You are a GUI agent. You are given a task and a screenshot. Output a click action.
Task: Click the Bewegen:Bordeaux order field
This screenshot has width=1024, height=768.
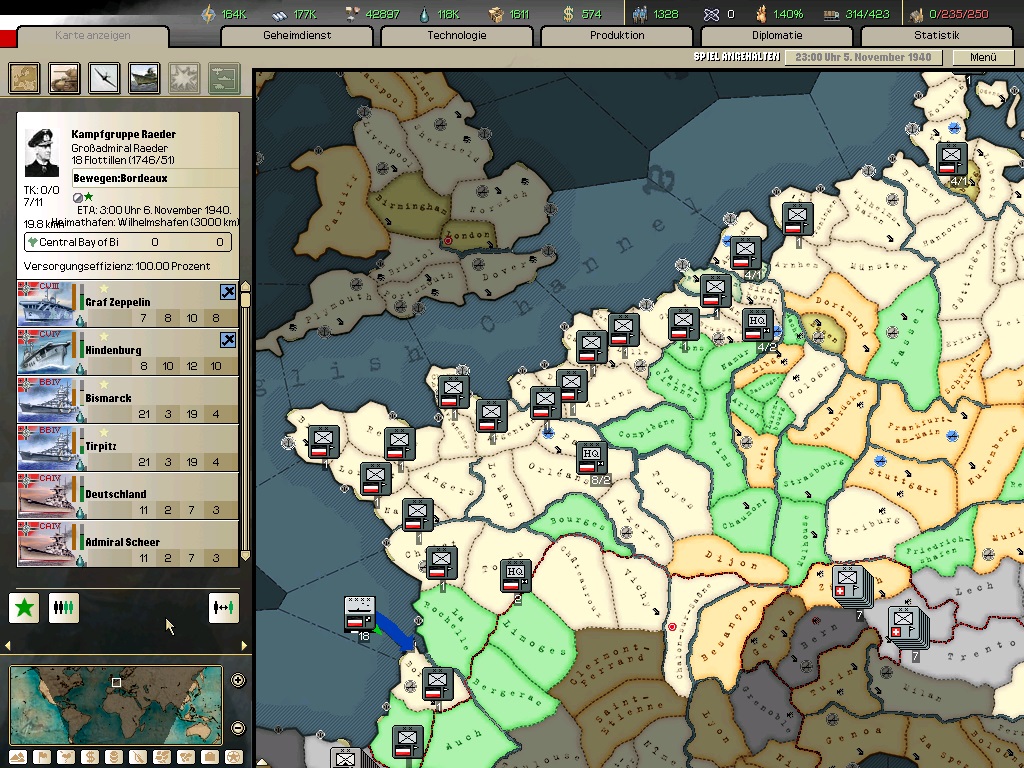tap(155, 178)
